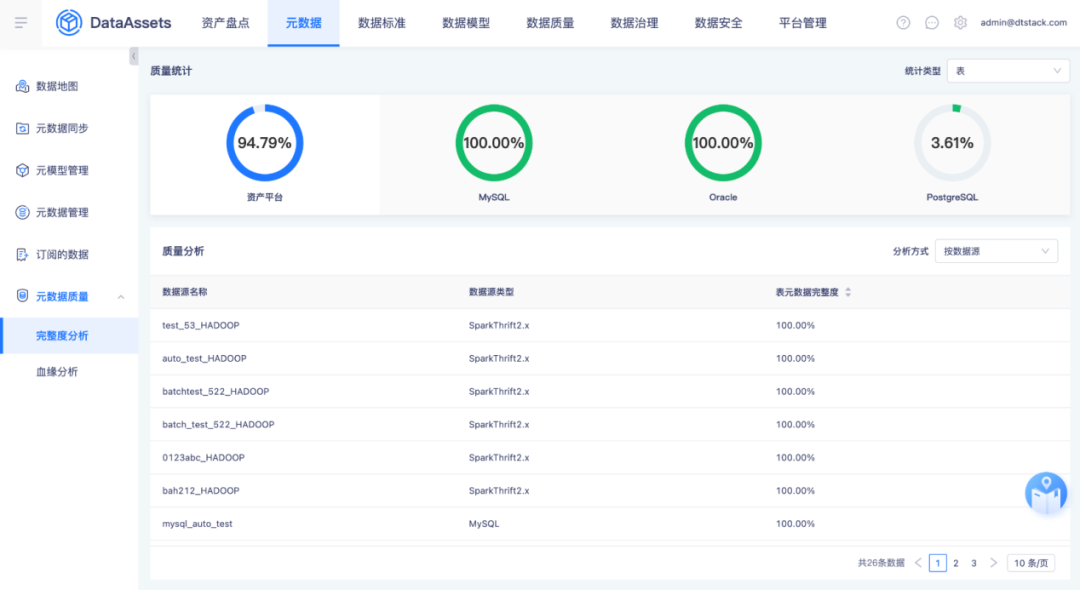Open the 统计类型 dropdown showing 表
Screen dimensions: 1080x590
(1008, 71)
